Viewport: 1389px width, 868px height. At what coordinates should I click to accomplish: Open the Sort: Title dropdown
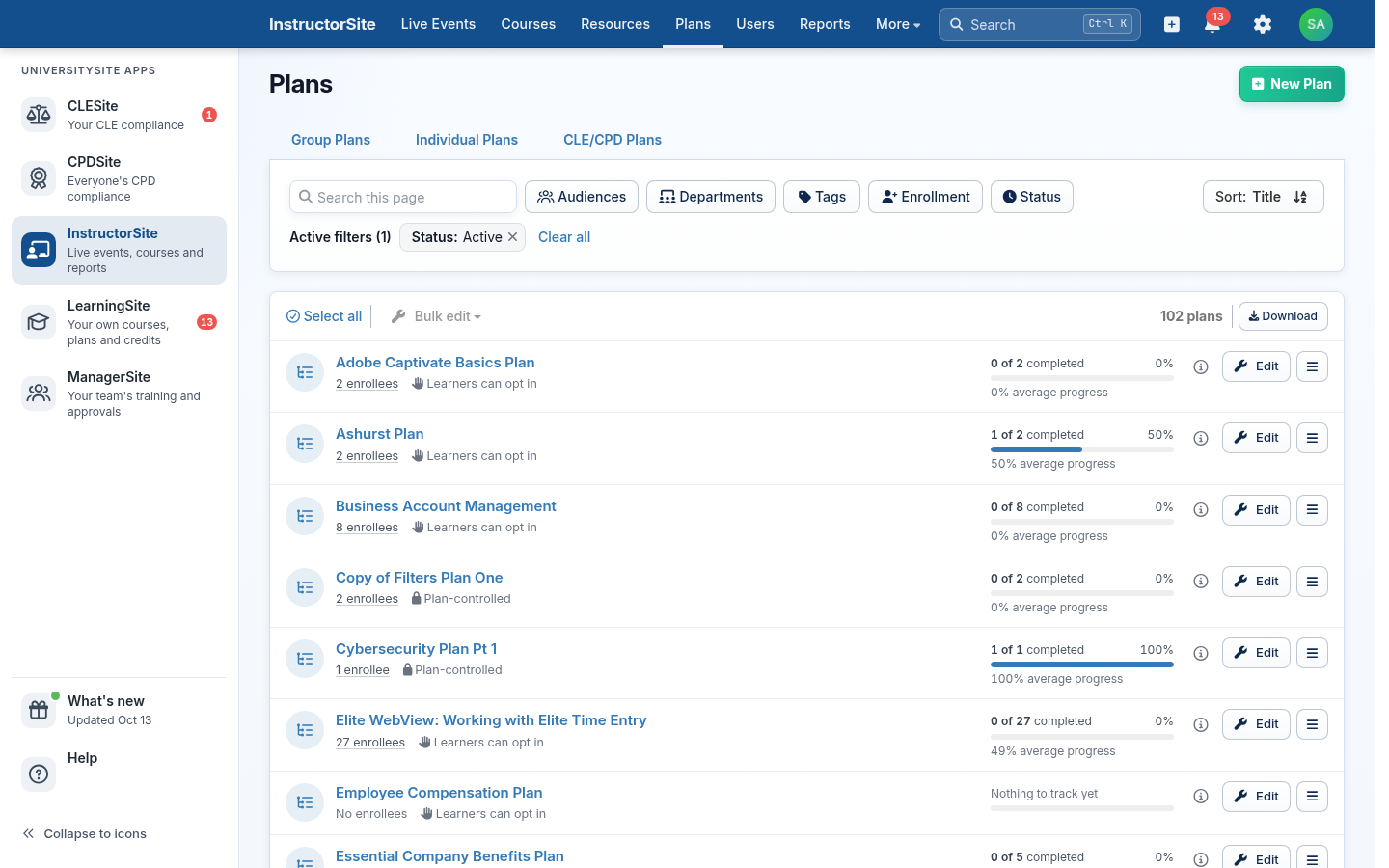(1263, 197)
